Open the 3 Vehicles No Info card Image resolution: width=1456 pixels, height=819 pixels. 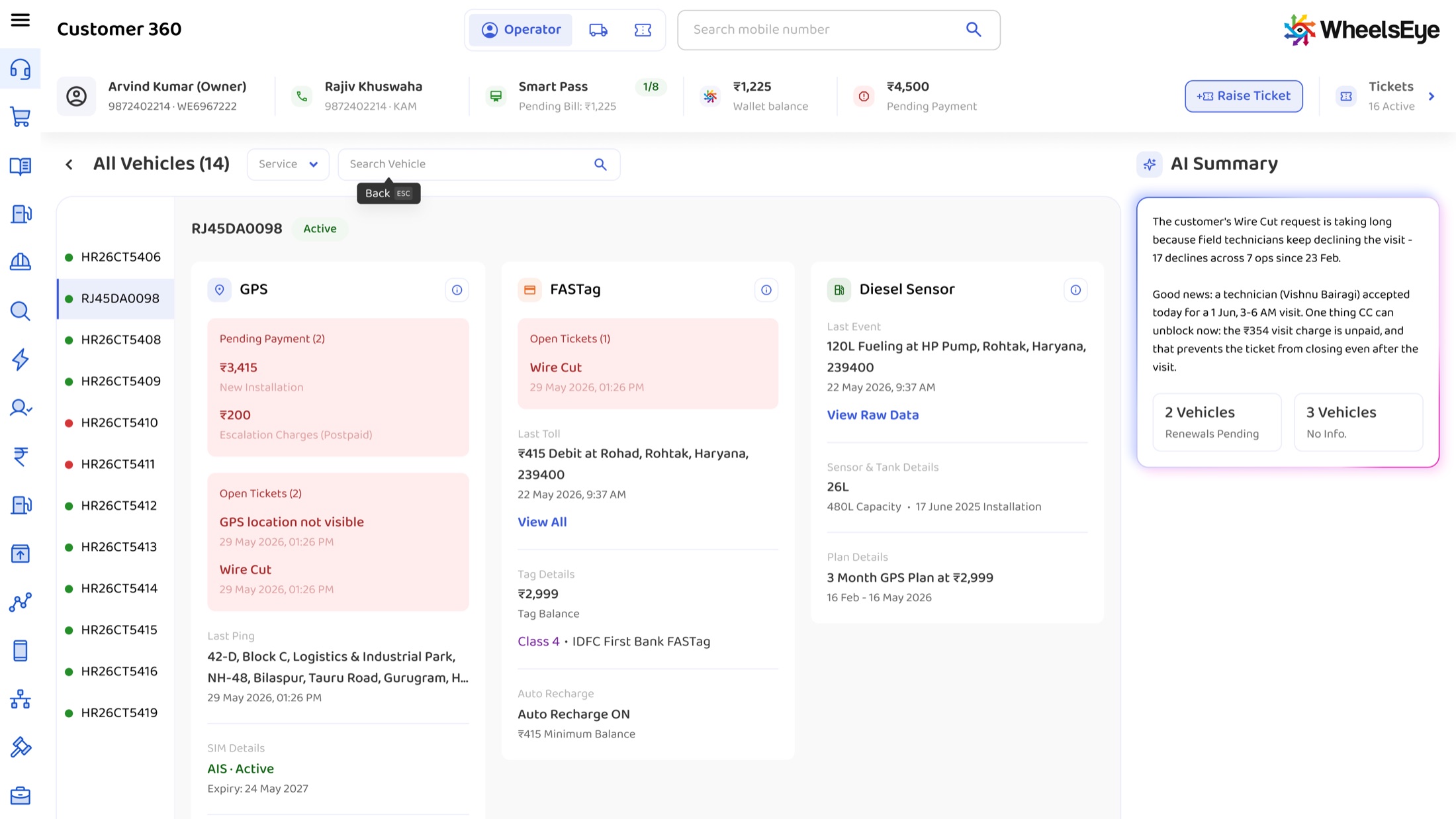1358,422
